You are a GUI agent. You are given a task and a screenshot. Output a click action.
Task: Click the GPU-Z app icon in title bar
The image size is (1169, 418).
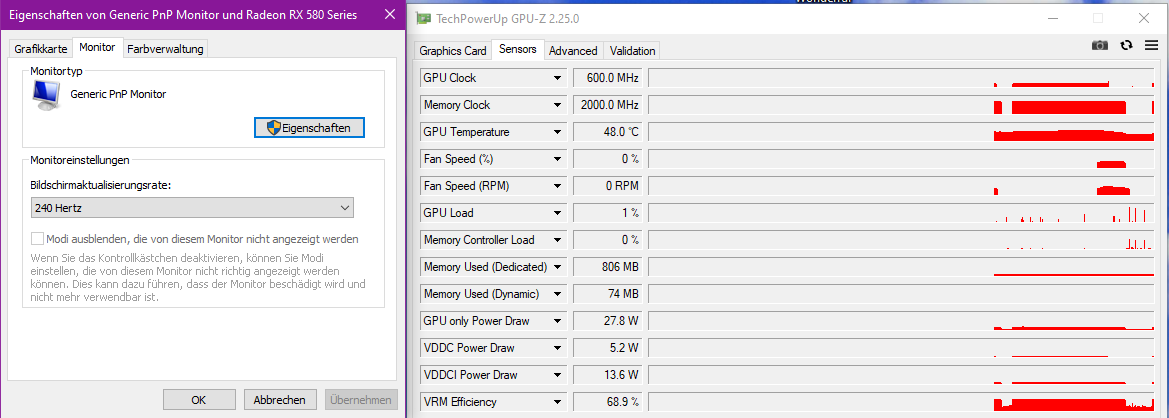[423, 18]
